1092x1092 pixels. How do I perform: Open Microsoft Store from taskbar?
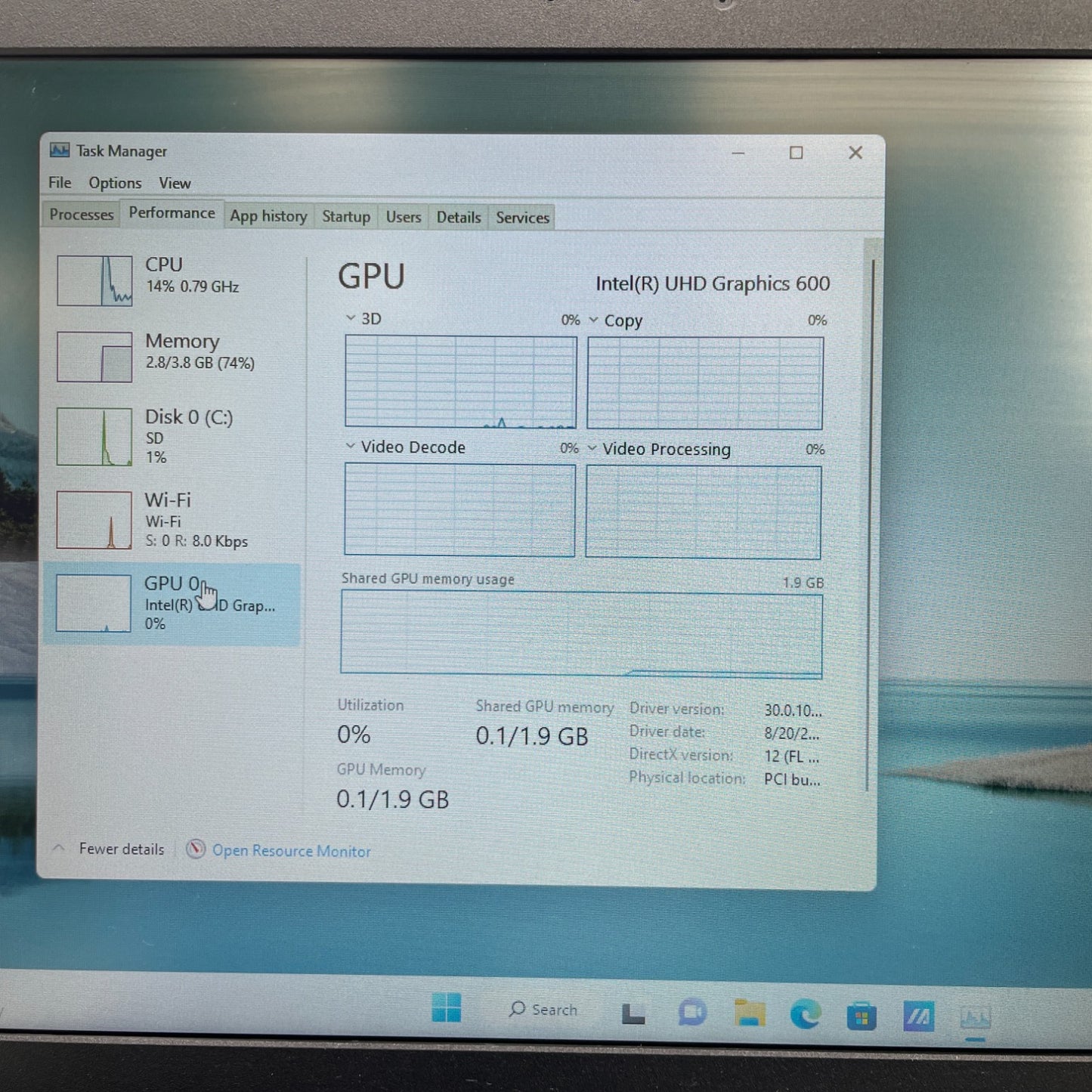(862, 1016)
